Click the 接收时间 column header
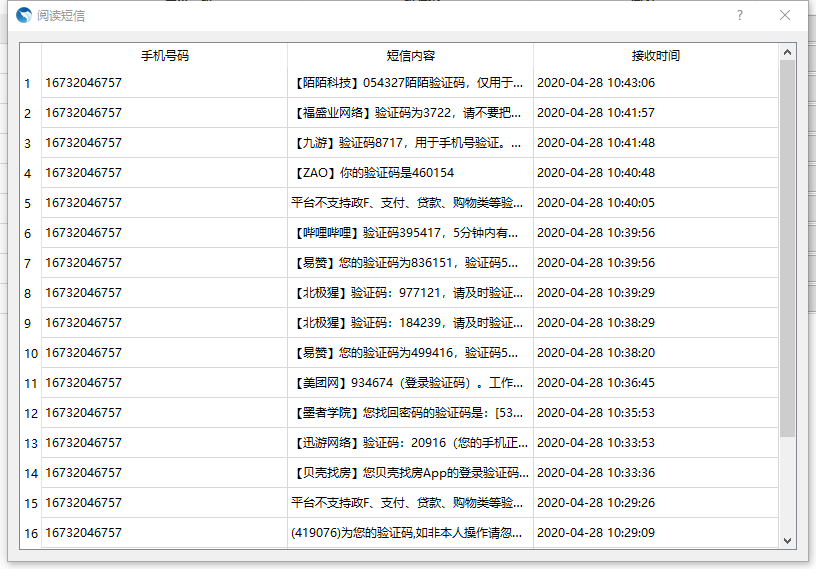The width and height of the screenshot is (816, 569). (656, 56)
